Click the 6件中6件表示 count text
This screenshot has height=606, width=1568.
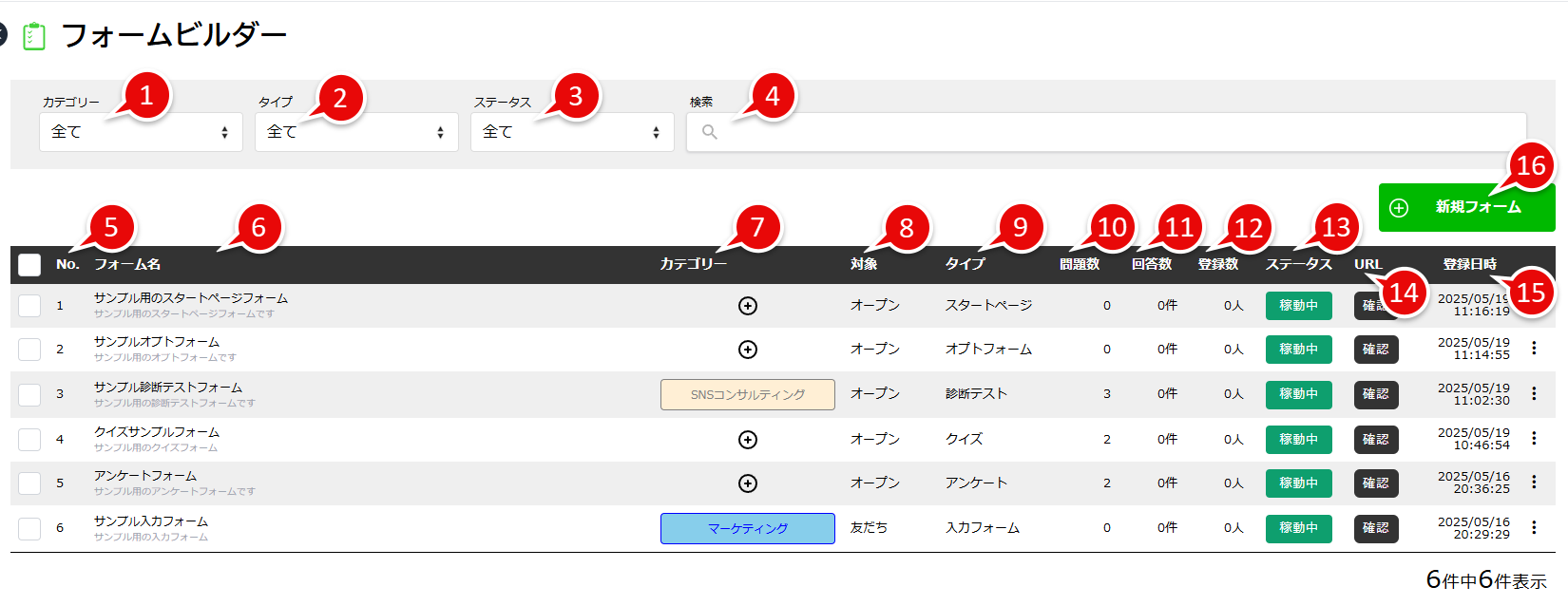click(1486, 580)
